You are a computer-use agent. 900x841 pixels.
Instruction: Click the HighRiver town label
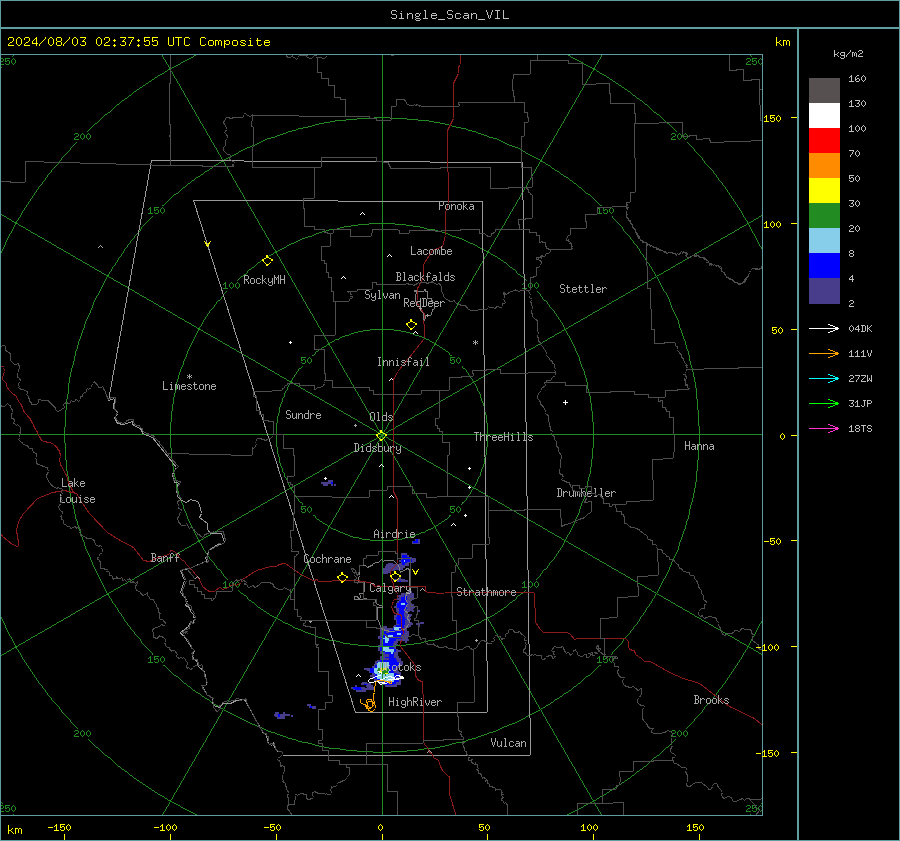pos(415,702)
